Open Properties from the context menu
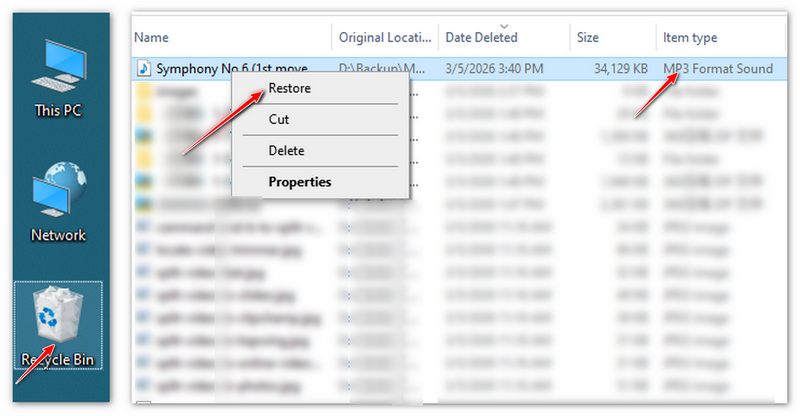Viewport: 800px width, 416px height. (300, 182)
